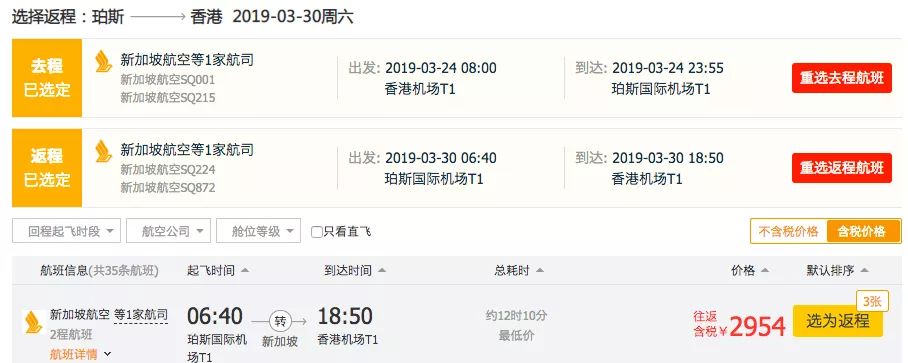Click 重选返程航班 red button
This screenshot has width=908, height=363.
[x=842, y=168]
